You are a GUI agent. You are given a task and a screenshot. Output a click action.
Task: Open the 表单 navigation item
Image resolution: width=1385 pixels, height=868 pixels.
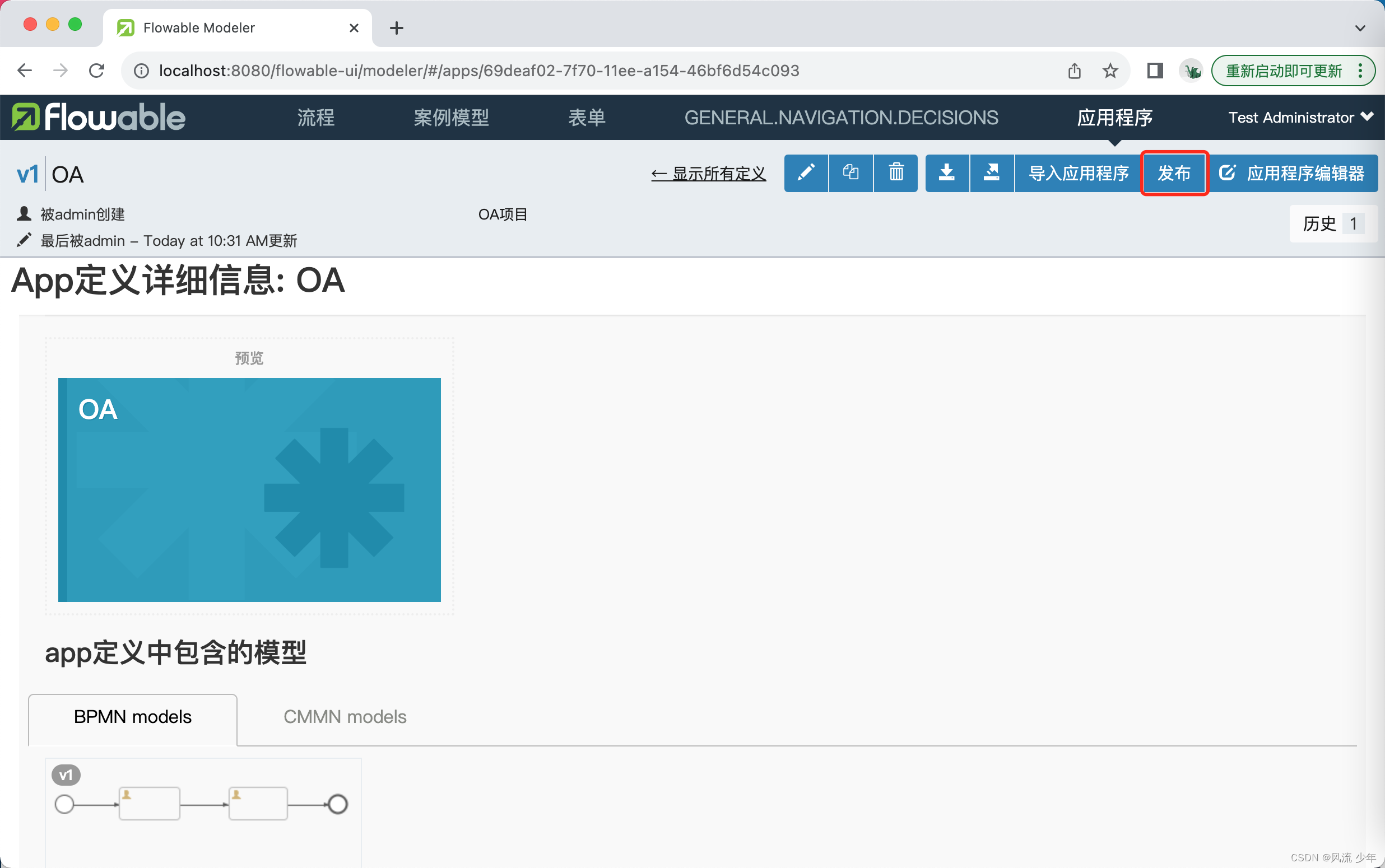[x=587, y=117]
